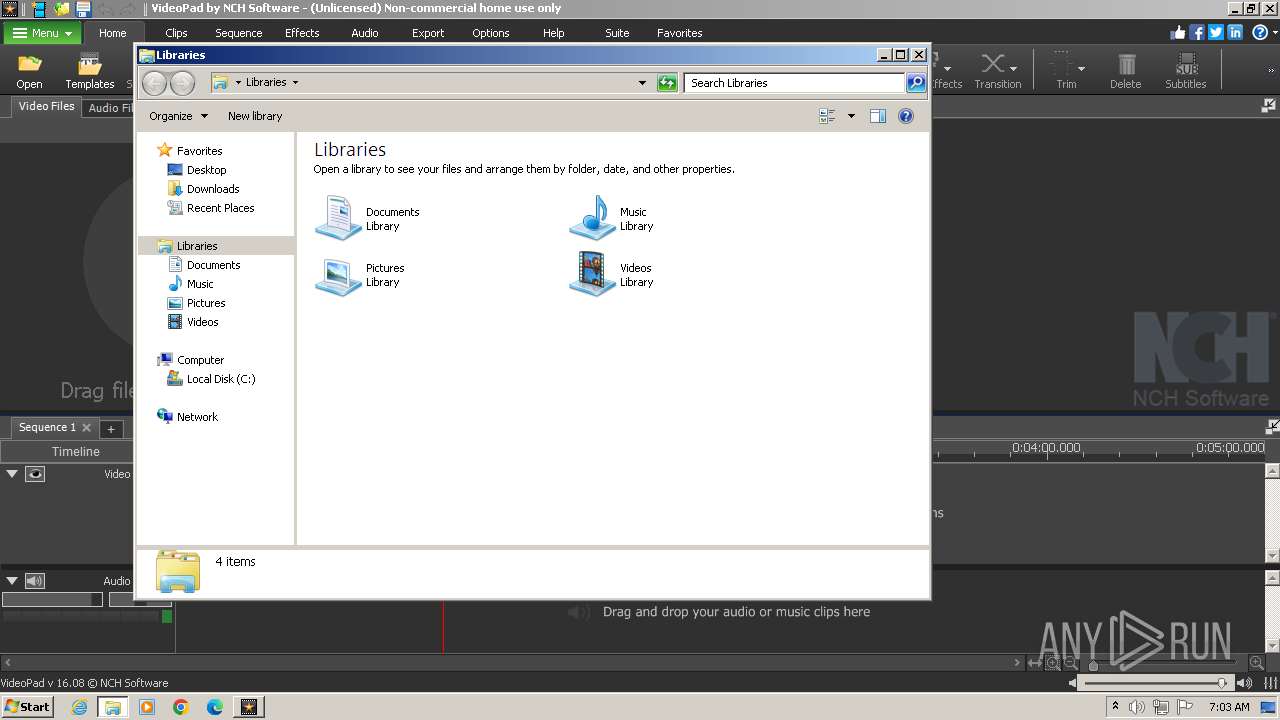The width and height of the screenshot is (1280, 720).
Task: Click the Timeline mode button
Action: click(76, 451)
